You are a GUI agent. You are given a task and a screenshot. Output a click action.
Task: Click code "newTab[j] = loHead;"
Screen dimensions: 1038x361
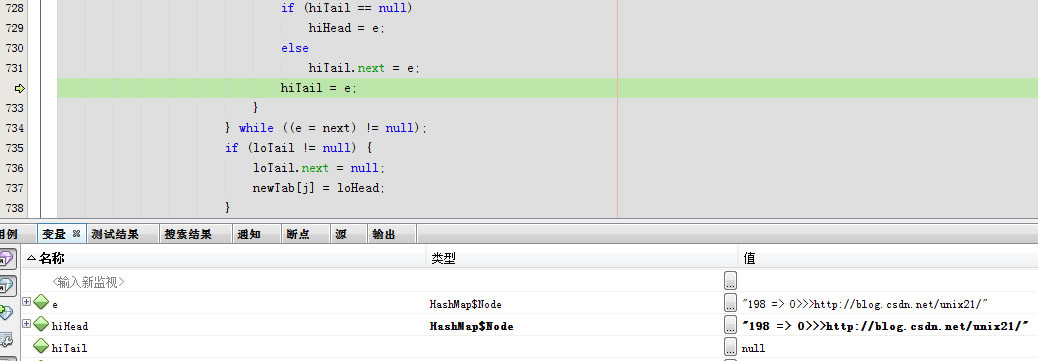318,187
